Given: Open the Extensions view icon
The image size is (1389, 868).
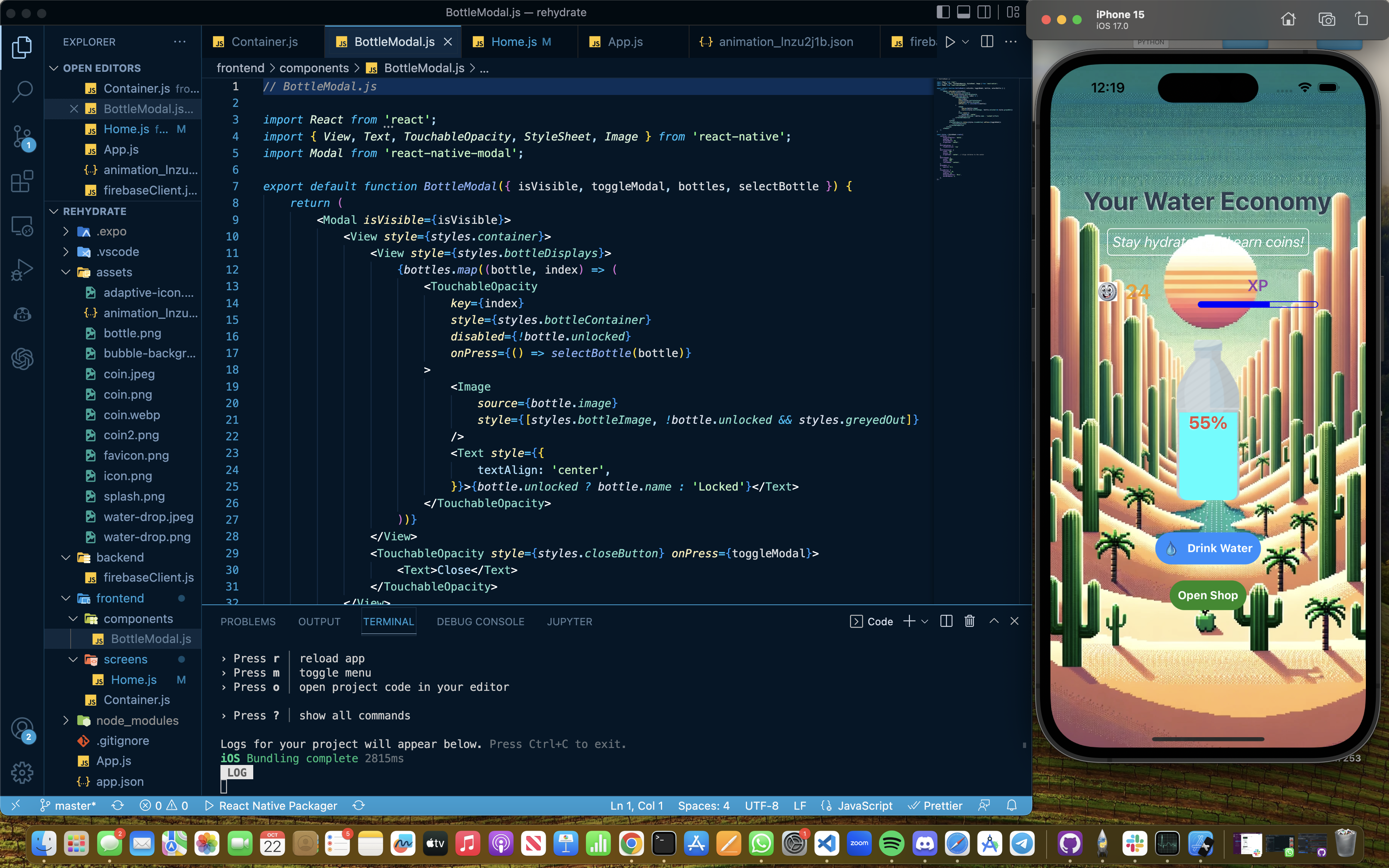Looking at the screenshot, I should pyautogui.click(x=22, y=181).
